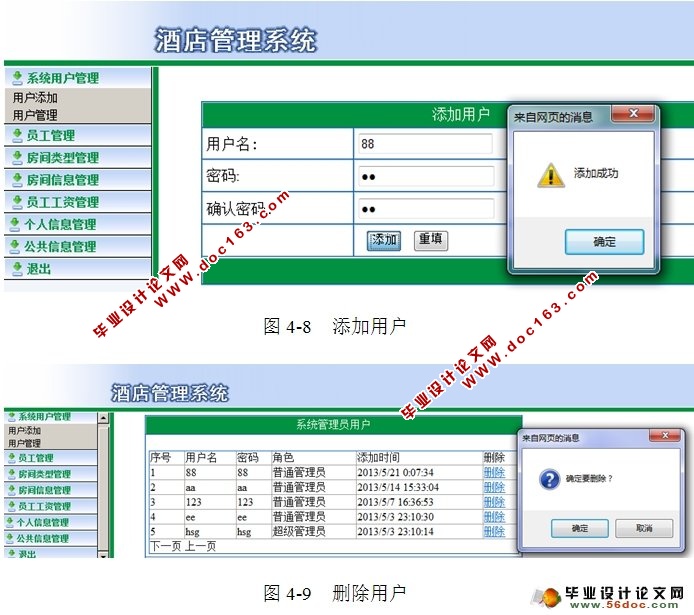Click the blue question mark icon in delete dialog
This screenshot has width=694, height=615.
549,479
